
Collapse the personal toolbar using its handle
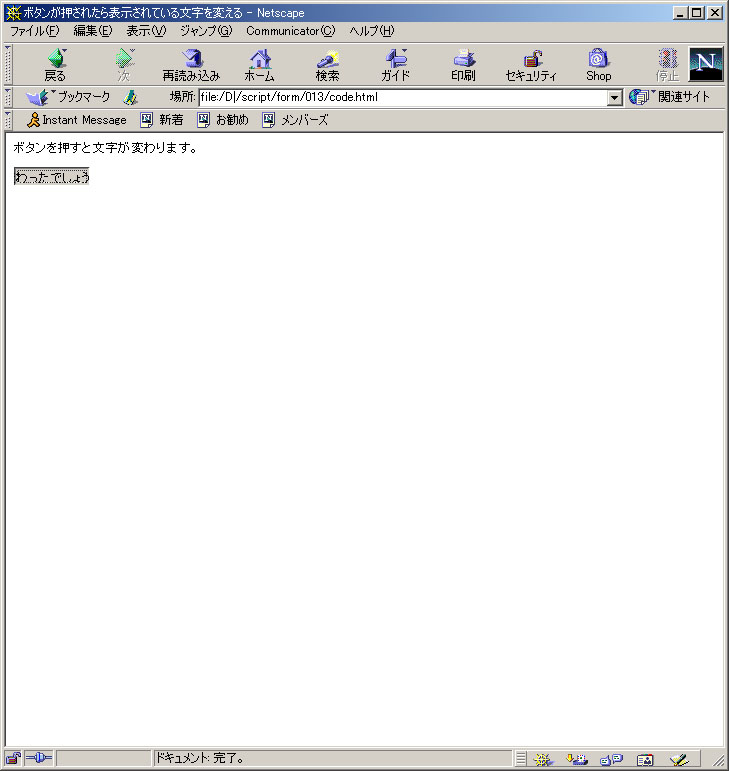(x=8, y=120)
